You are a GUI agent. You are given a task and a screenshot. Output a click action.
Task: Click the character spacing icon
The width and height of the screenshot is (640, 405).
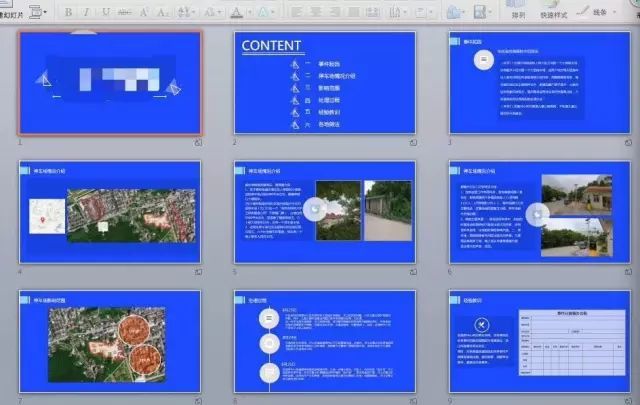183,12
